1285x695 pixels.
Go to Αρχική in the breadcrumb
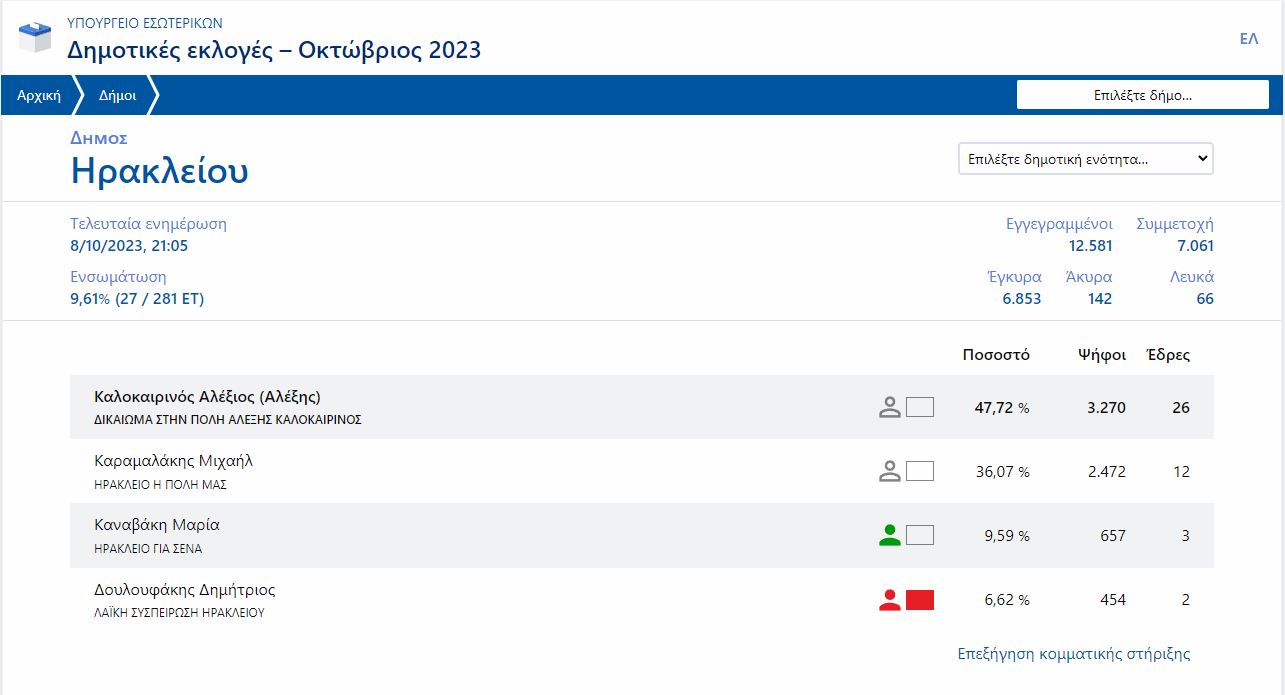click(x=39, y=96)
